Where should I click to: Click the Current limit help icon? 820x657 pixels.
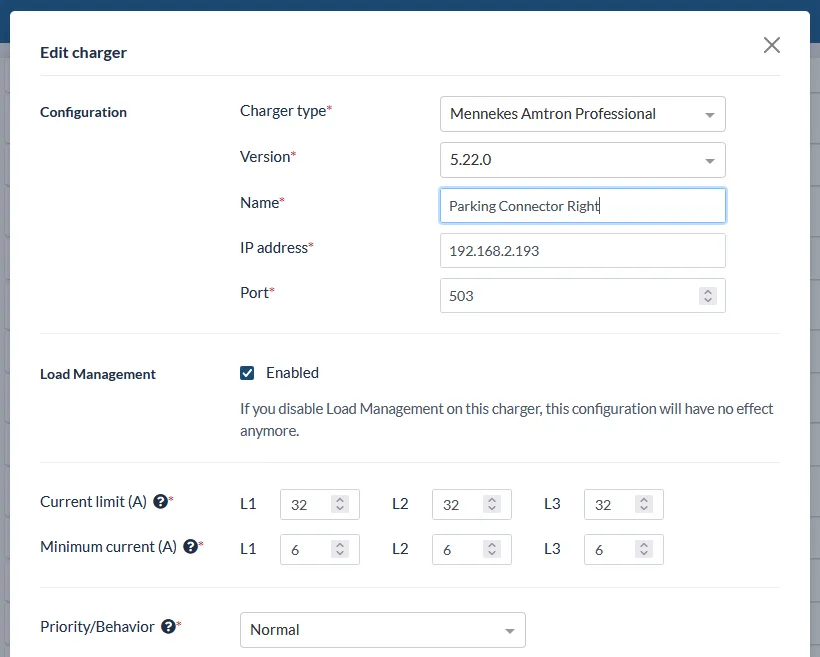point(160,502)
